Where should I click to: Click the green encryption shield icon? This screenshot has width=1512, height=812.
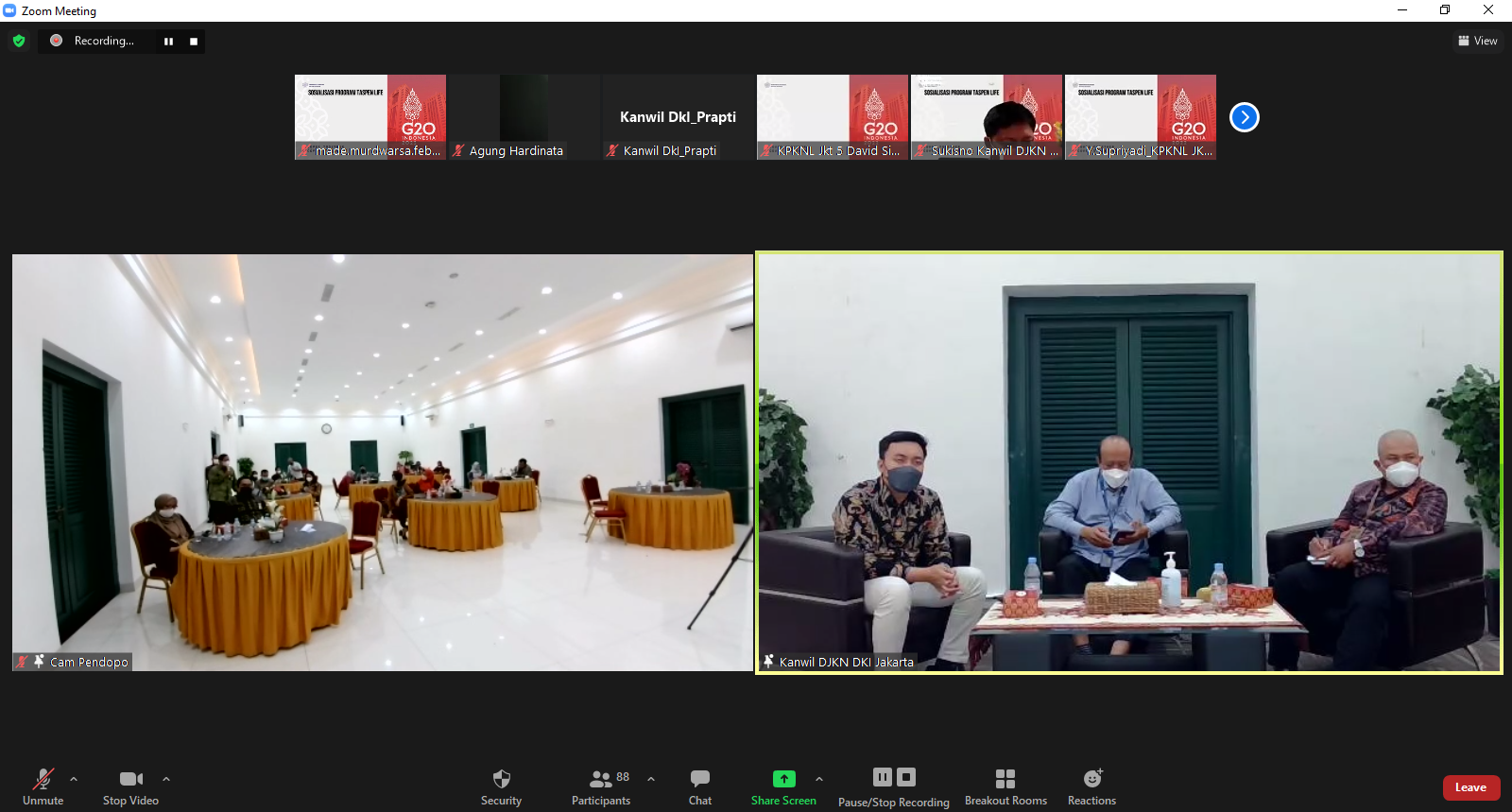pyautogui.click(x=19, y=41)
